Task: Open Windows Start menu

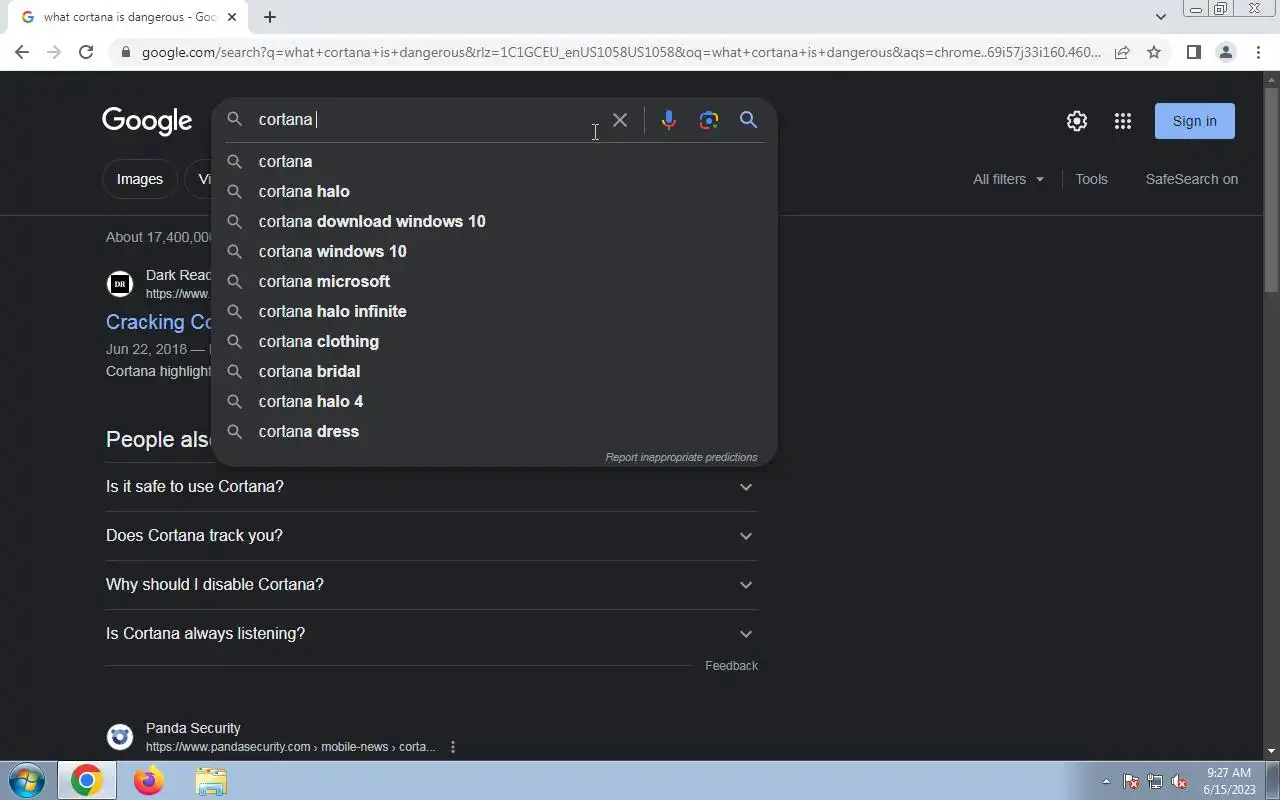Action: (25, 781)
